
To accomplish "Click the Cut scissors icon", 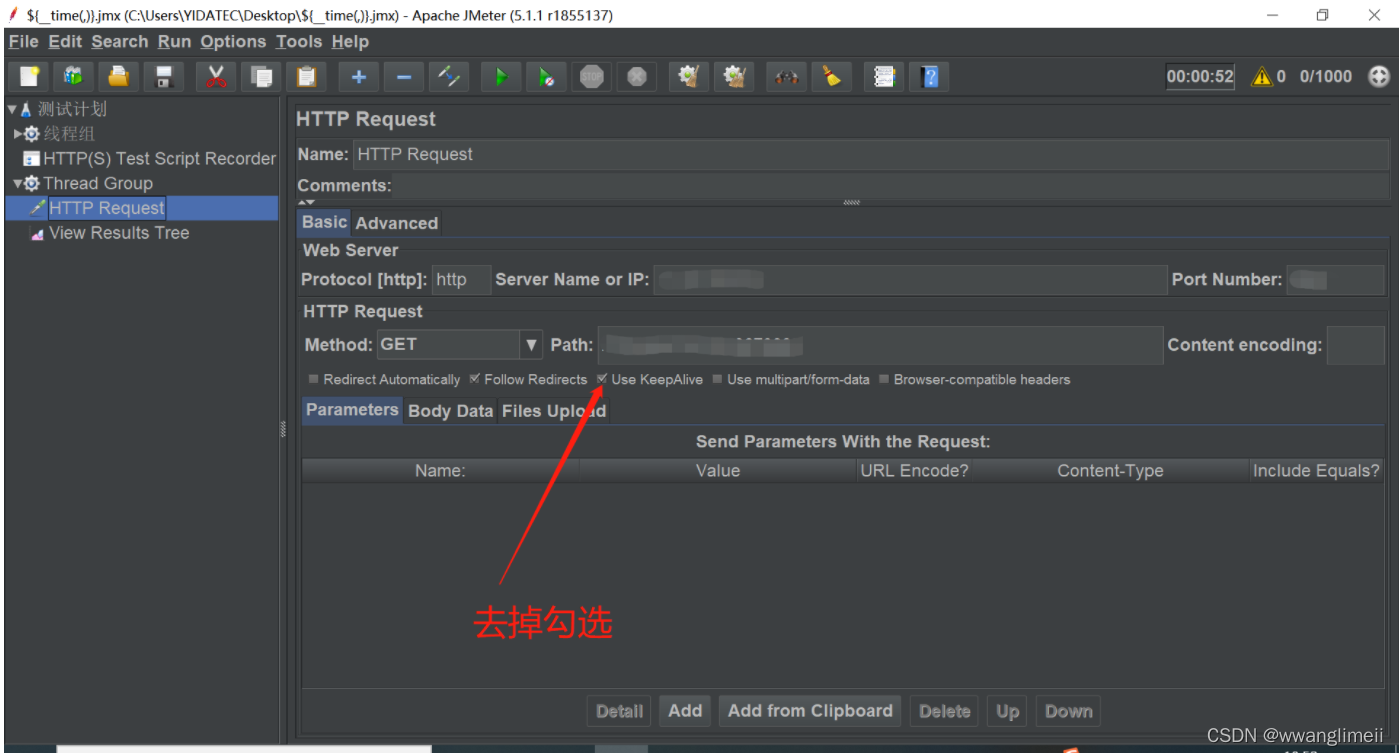I will [215, 76].
